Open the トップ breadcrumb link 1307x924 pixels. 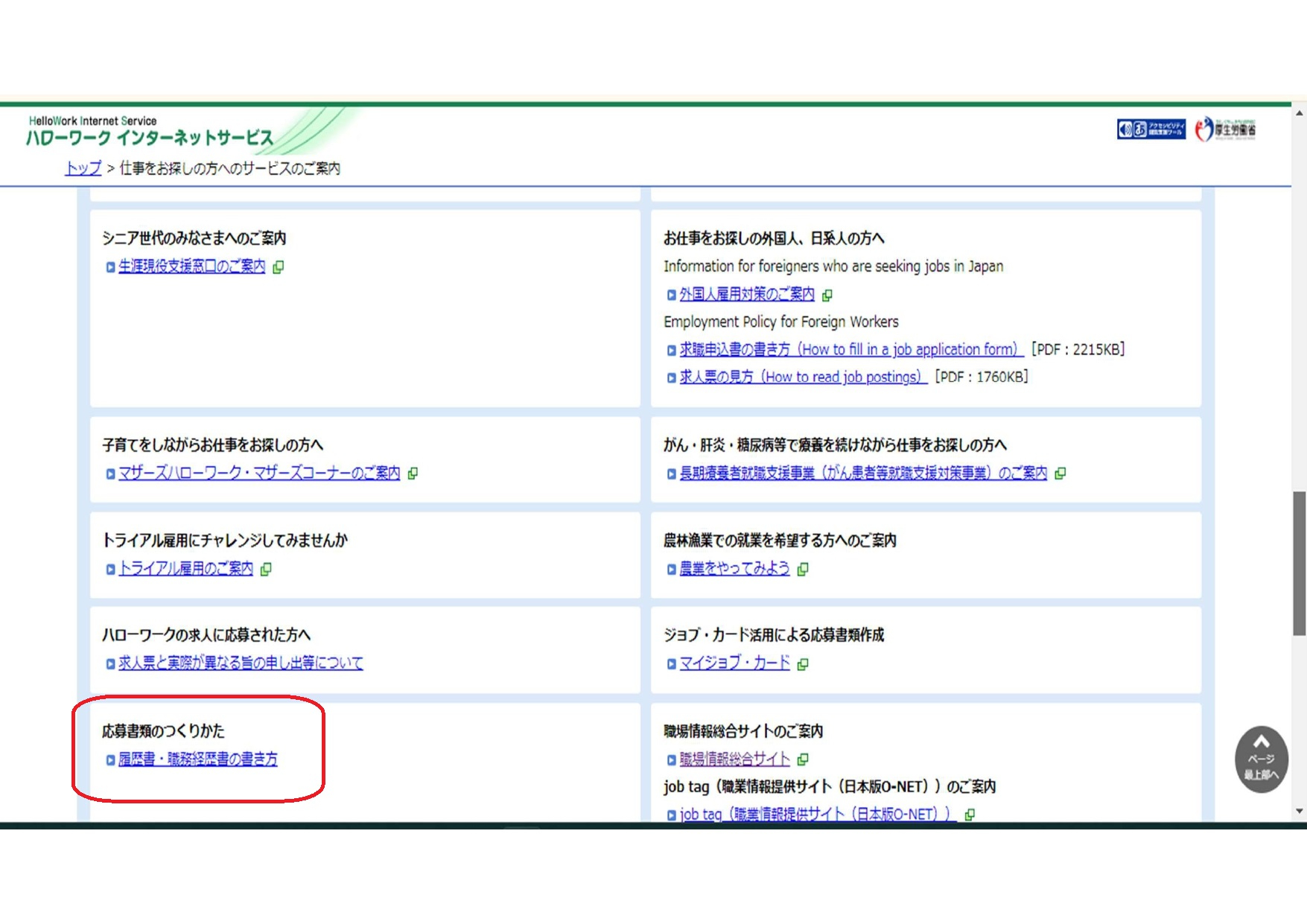[x=82, y=168]
